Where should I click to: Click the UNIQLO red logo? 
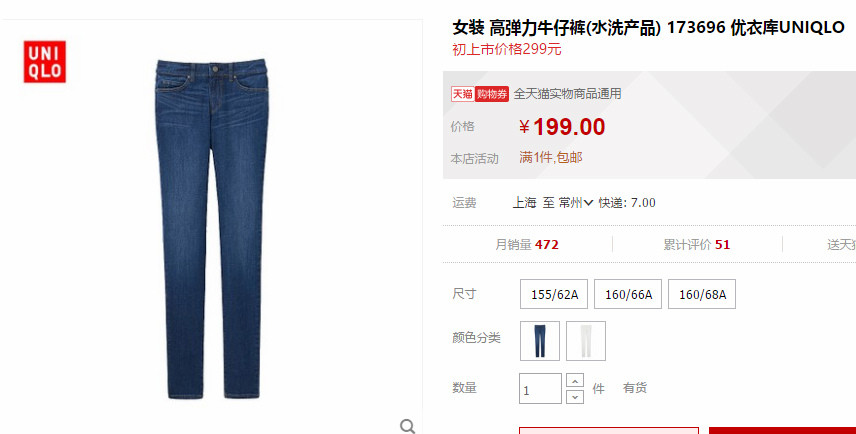point(45,62)
